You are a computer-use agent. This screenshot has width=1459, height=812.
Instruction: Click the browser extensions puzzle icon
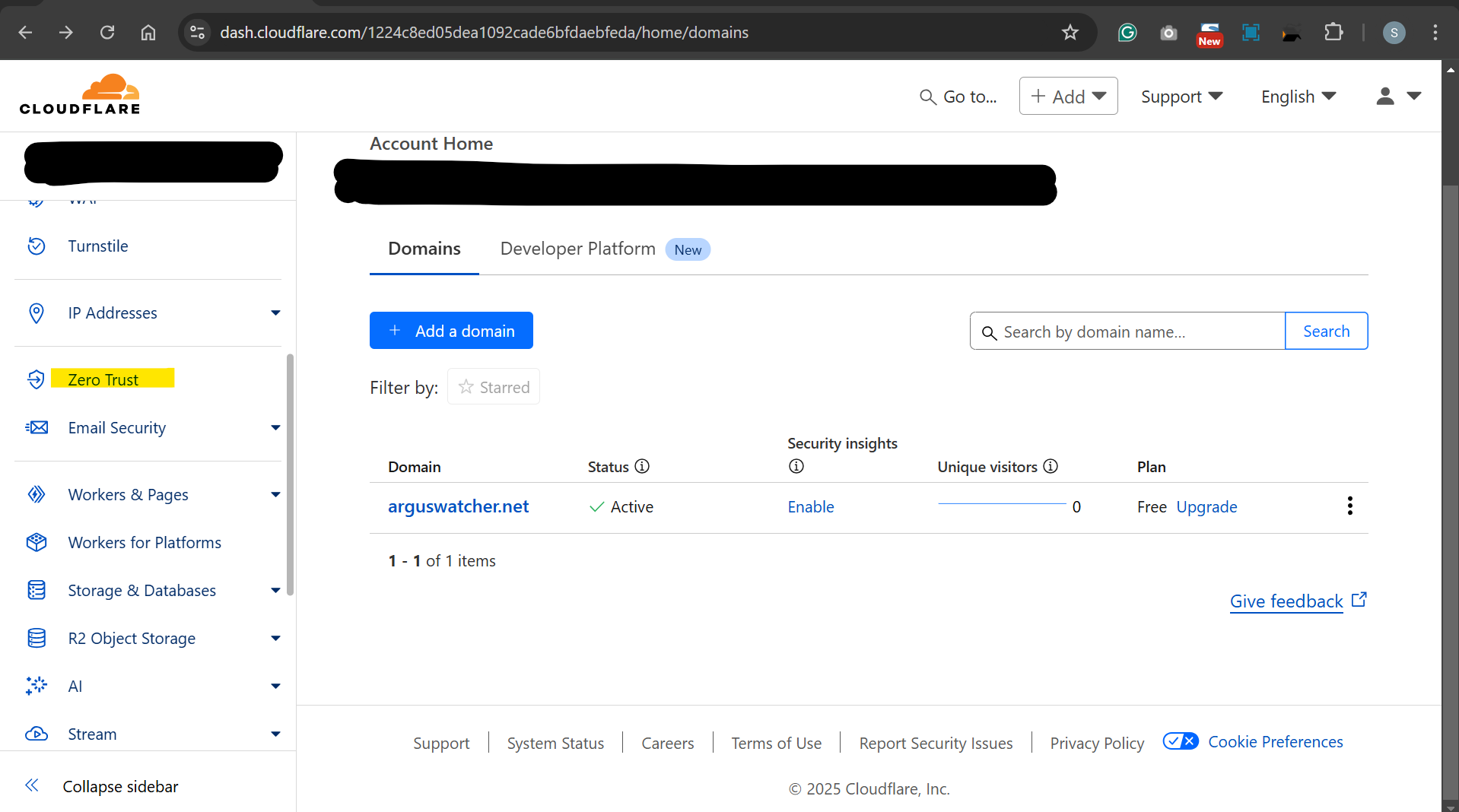tap(1333, 32)
